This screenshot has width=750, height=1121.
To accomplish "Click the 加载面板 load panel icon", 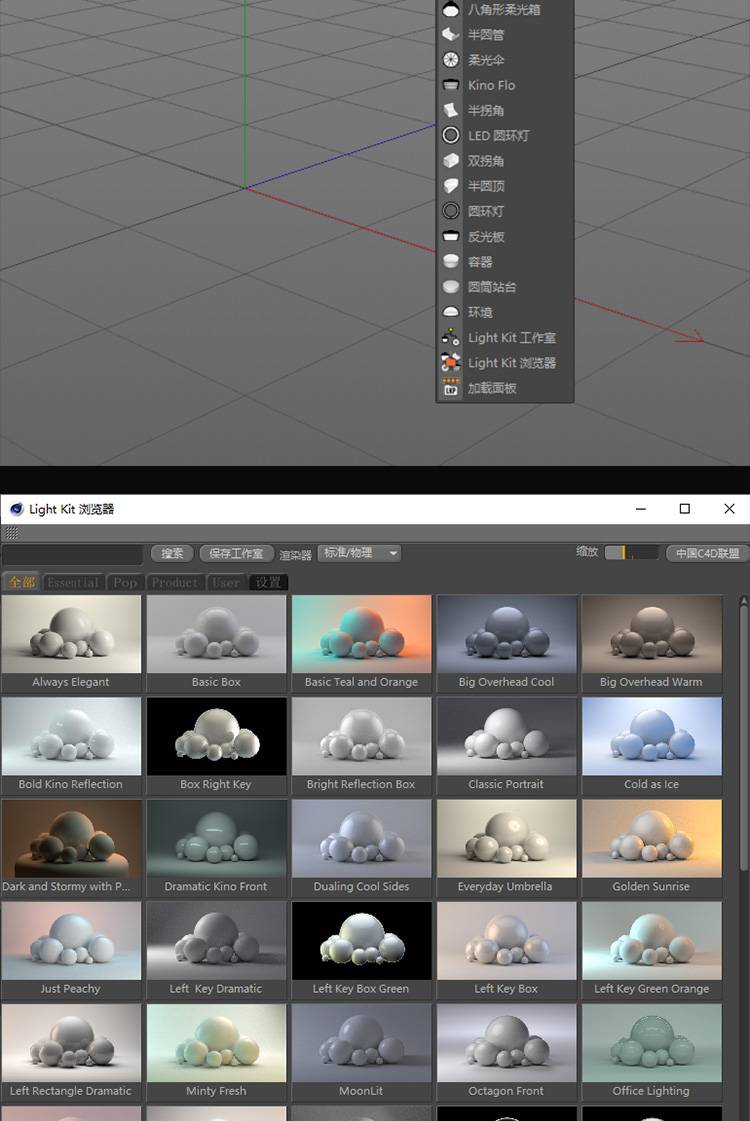I will pos(450,387).
